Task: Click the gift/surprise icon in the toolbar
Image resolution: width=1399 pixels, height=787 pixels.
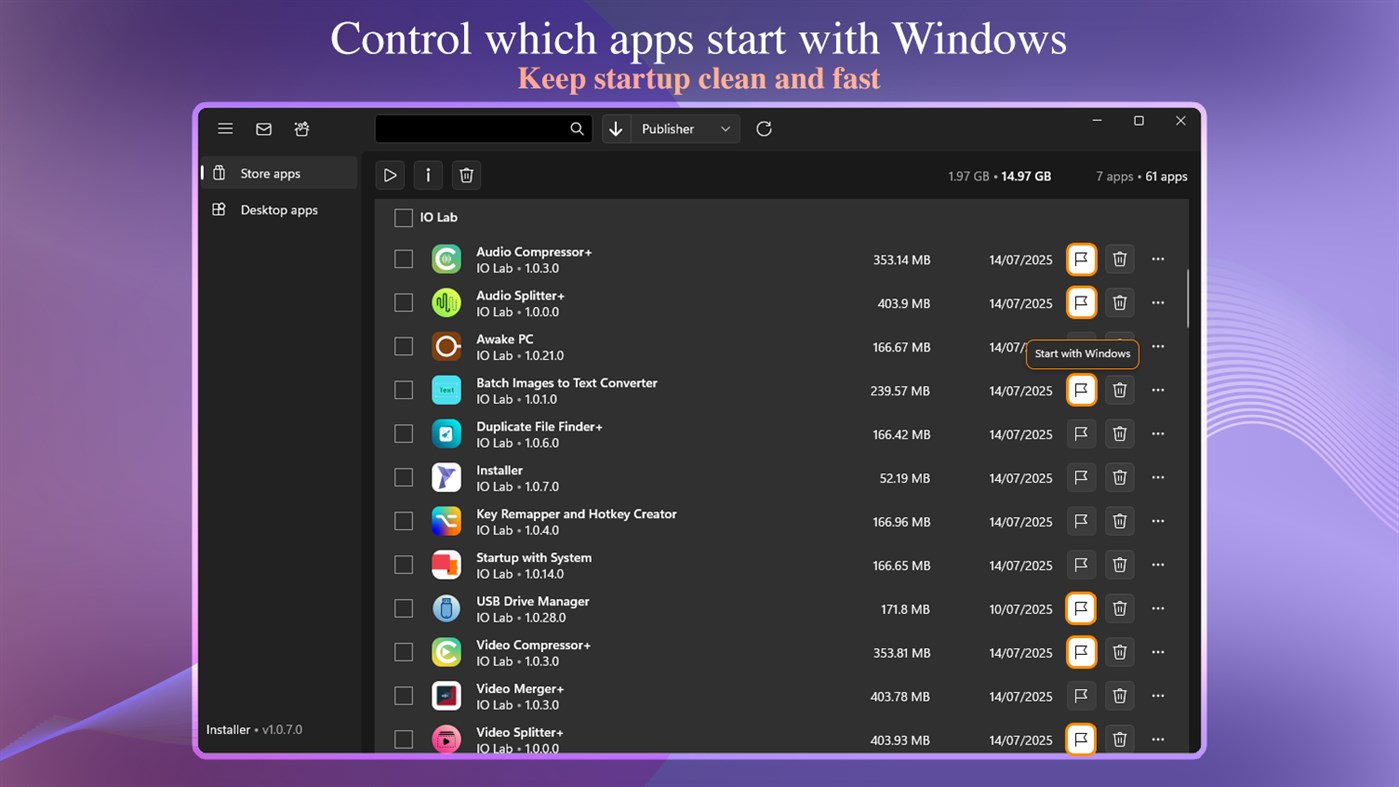Action: [x=301, y=128]
